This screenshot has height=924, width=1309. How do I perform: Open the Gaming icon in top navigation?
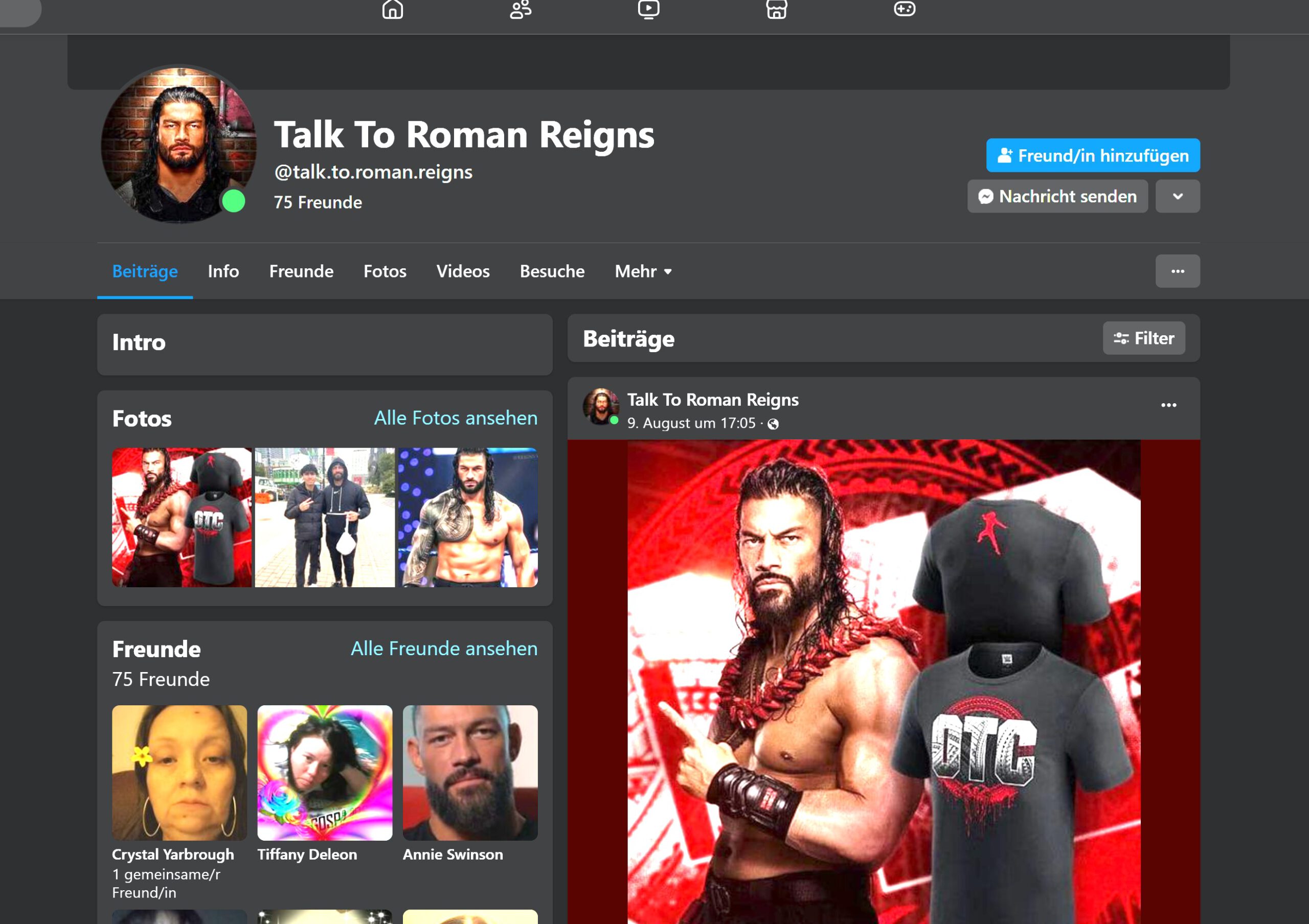coord(904,9)
